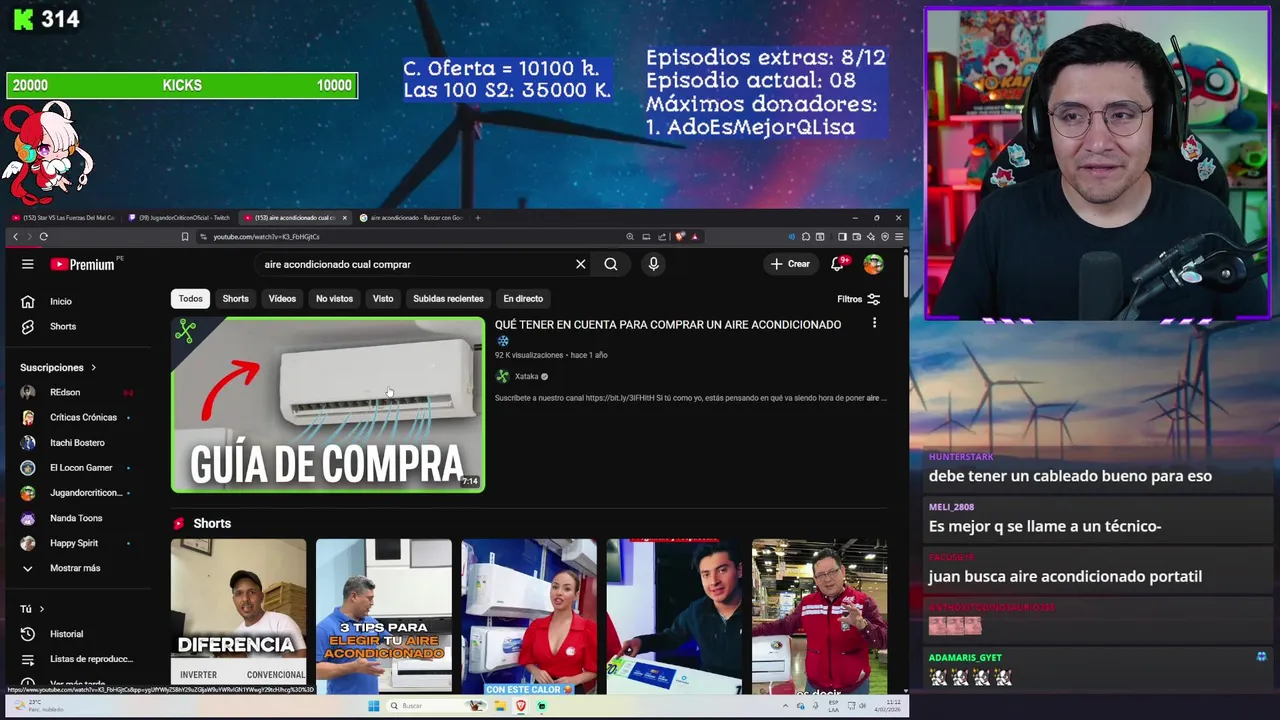Click the Brave Shields lion icon
Viewport: 1280px width, 720px height.
point(680,236)
